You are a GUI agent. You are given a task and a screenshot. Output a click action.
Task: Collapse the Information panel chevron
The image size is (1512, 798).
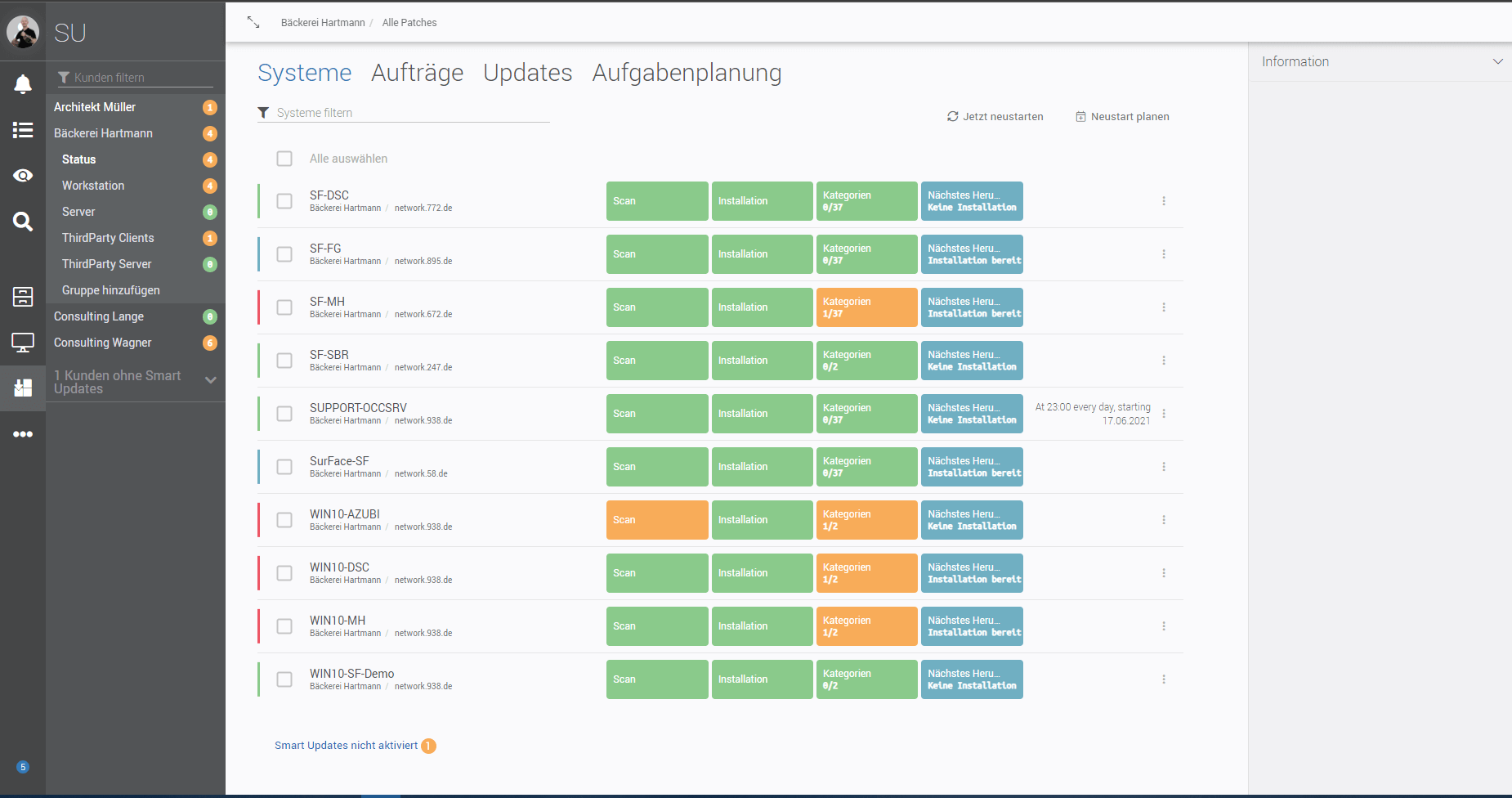[1497, 62]
